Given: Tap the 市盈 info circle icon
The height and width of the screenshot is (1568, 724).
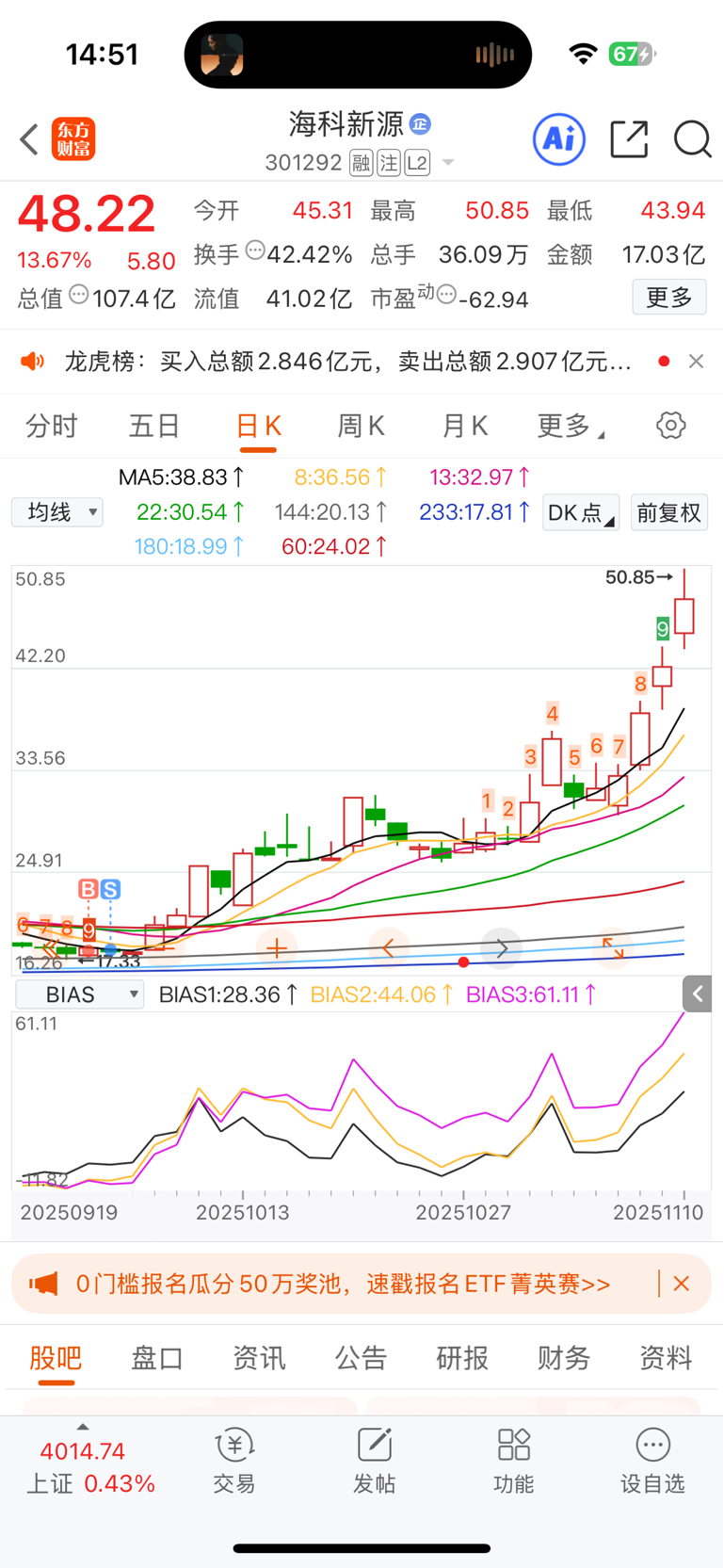Looking at the screenshot, I should tap(447, 295).
